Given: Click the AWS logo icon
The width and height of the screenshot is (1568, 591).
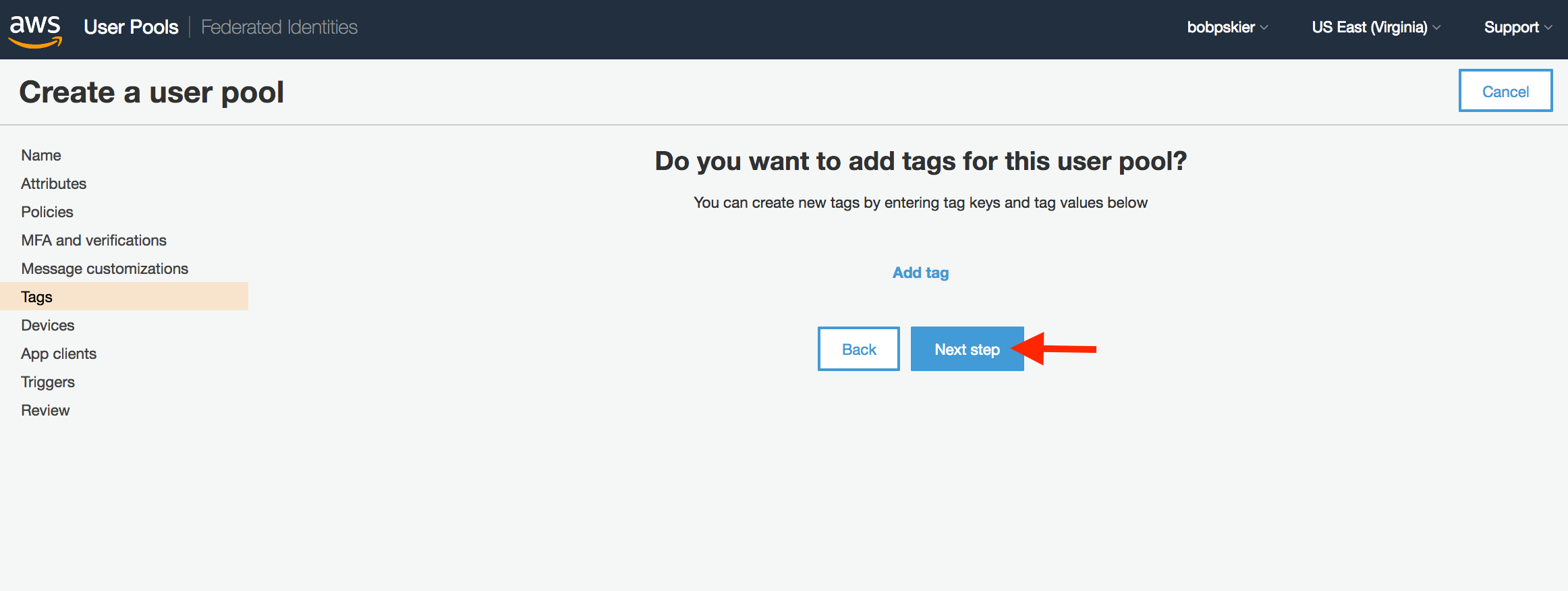Looking at the screenshot, I should pyautogui.click(x=35, y=30).
